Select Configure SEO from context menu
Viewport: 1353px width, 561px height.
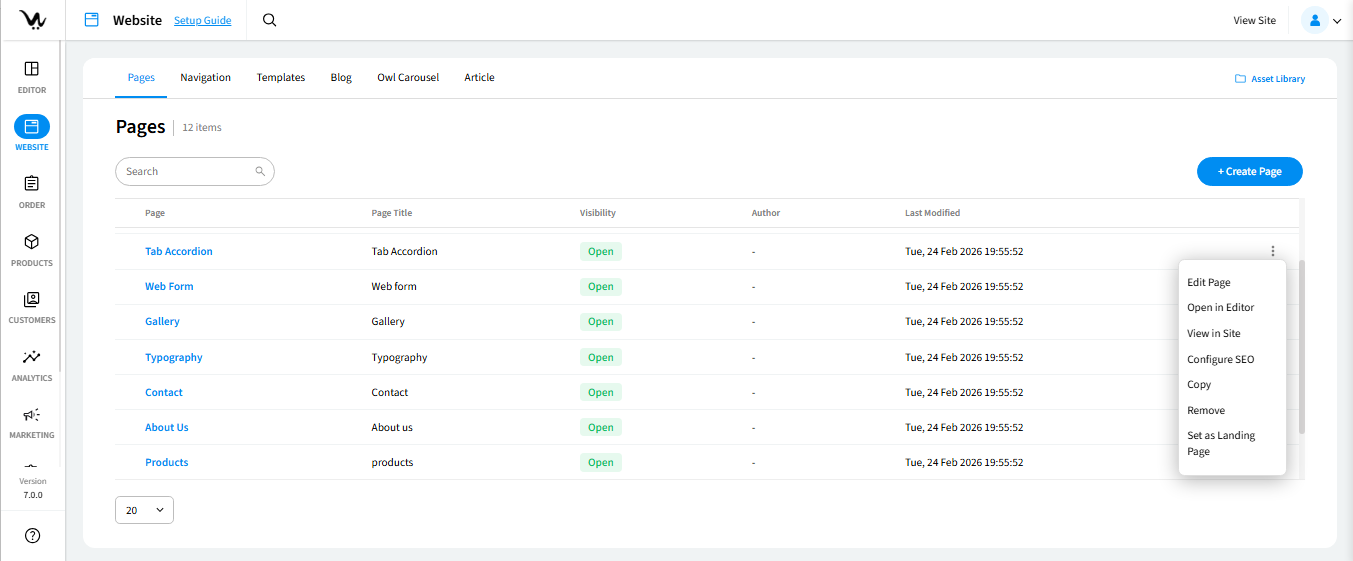(x=1220, y=359)
